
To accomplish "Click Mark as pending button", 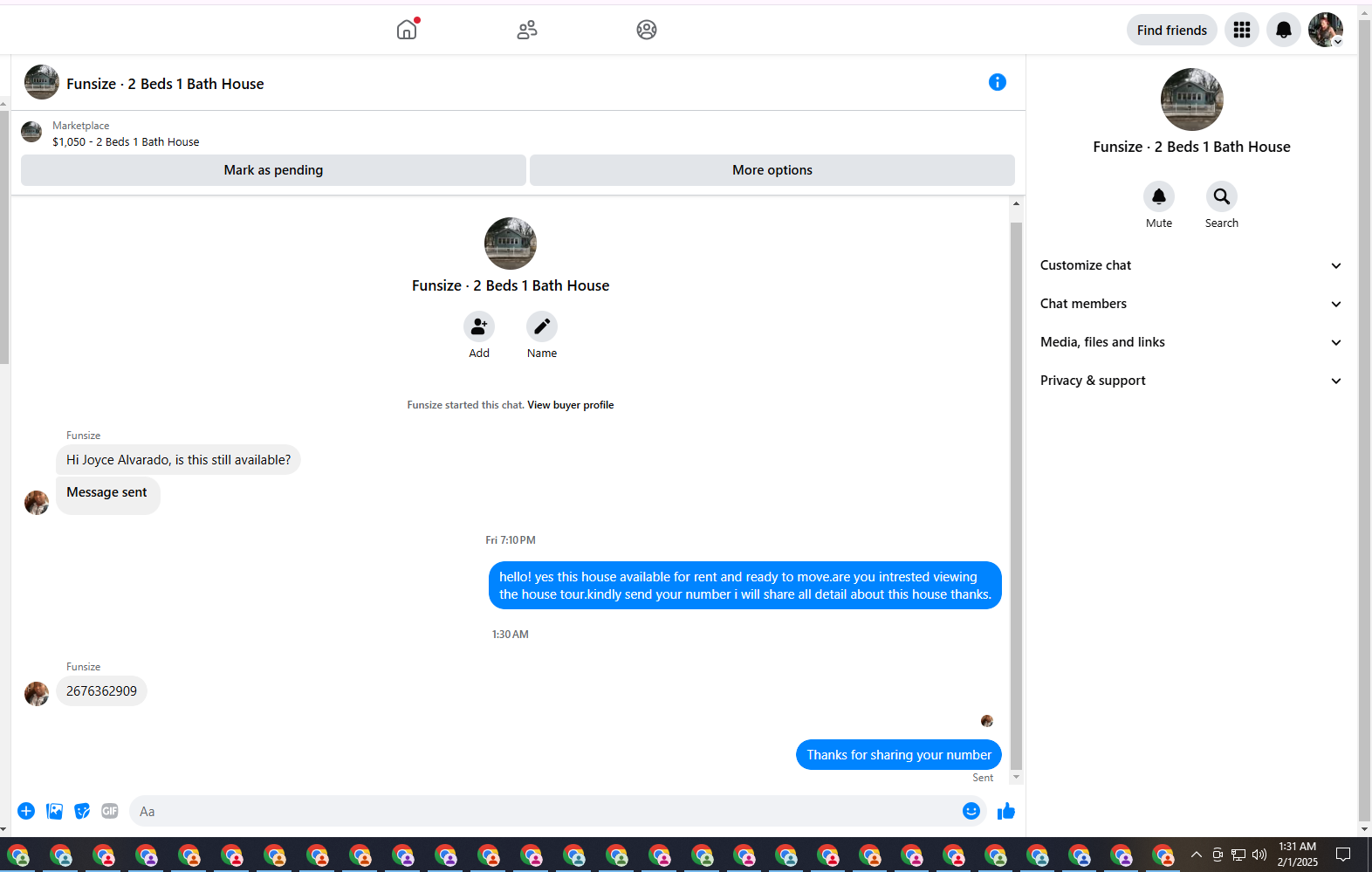I will (273, 170).
